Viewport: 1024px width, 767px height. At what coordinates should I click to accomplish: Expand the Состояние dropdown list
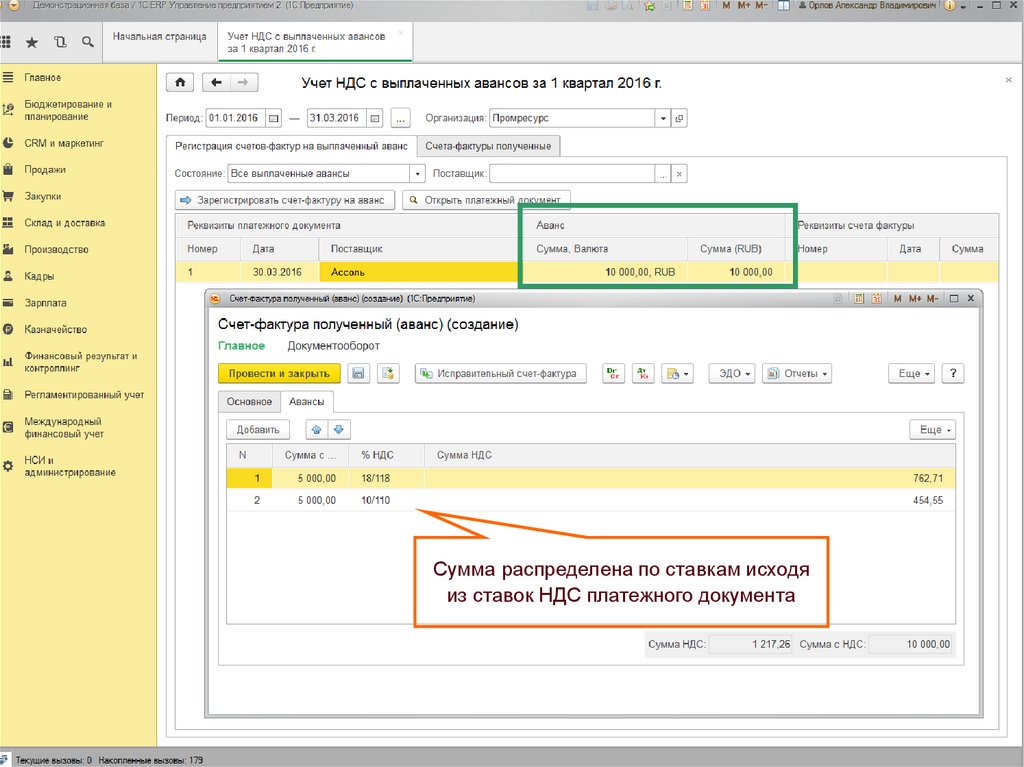click(x=418, y=173)
